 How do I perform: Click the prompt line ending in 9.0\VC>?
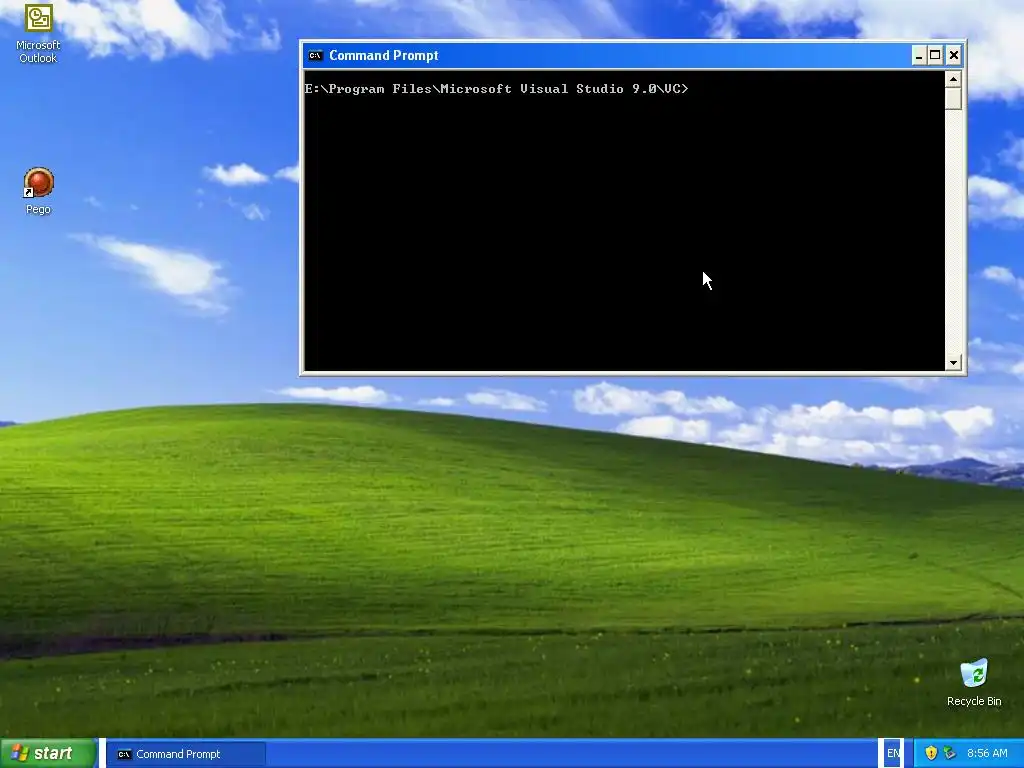click(x=496, y=89)
